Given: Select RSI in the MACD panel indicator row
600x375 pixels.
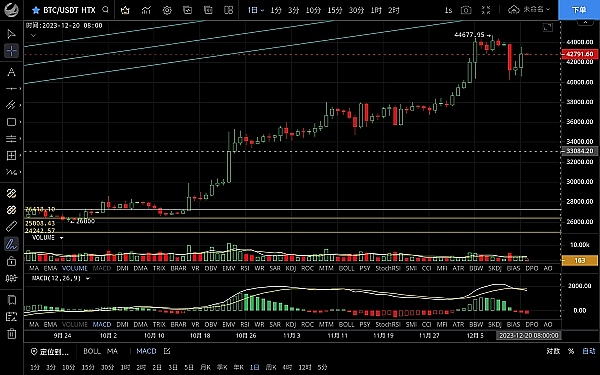Looking at the screenshot, I should 245,324.
